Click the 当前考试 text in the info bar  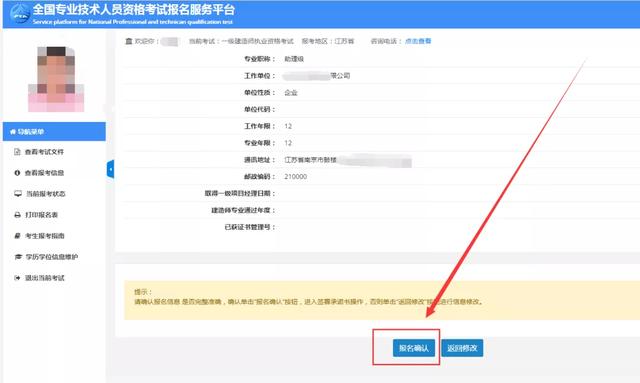pyautogui.click(x=241, y=41)
